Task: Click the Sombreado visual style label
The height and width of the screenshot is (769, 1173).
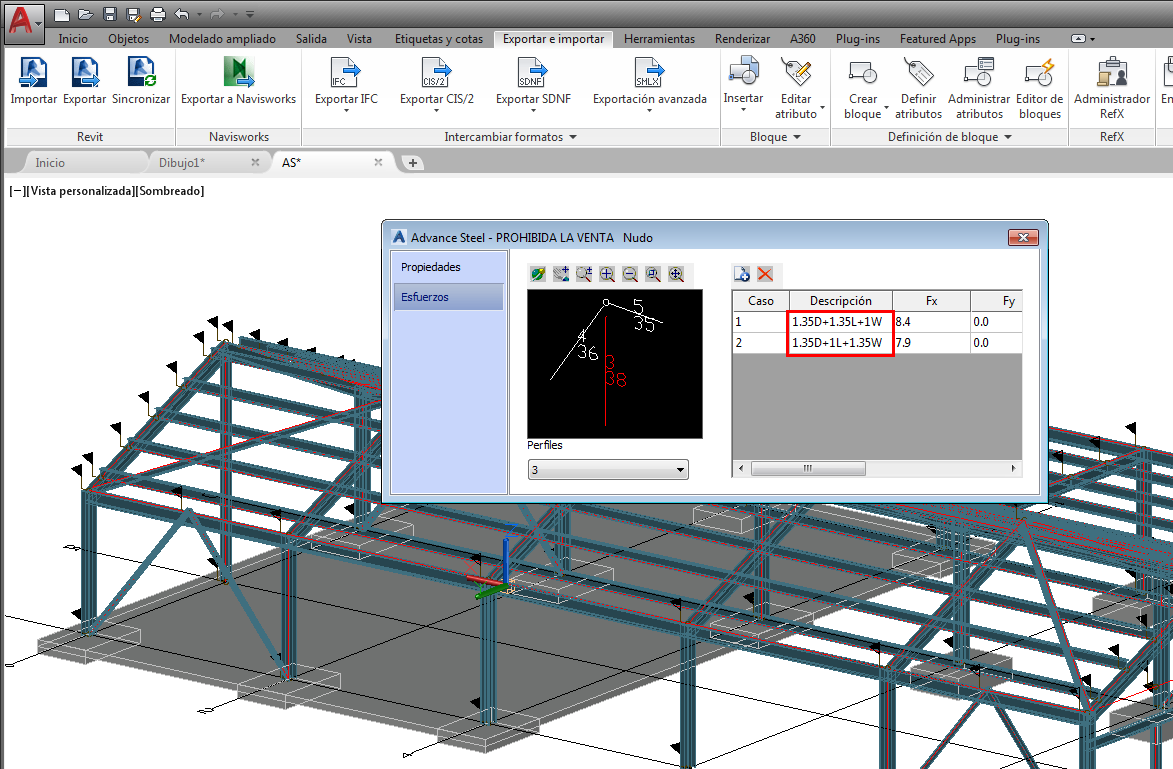Action: [x=170, y=191]
